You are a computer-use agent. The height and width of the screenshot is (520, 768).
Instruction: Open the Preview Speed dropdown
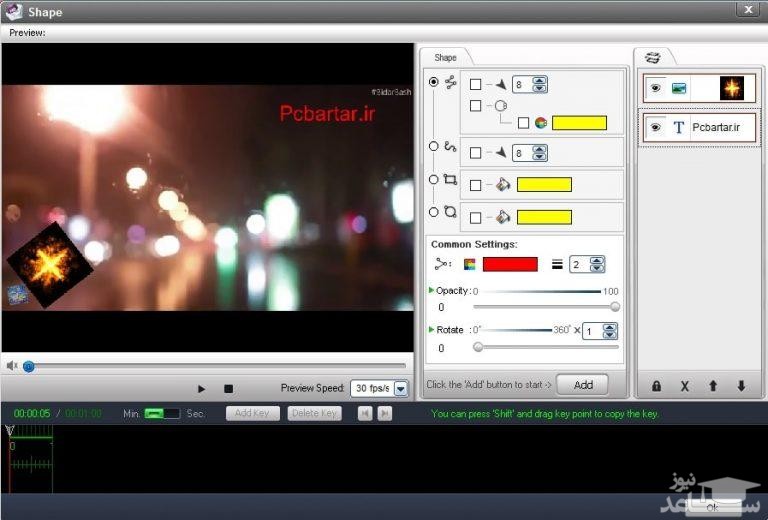(401, 388)
